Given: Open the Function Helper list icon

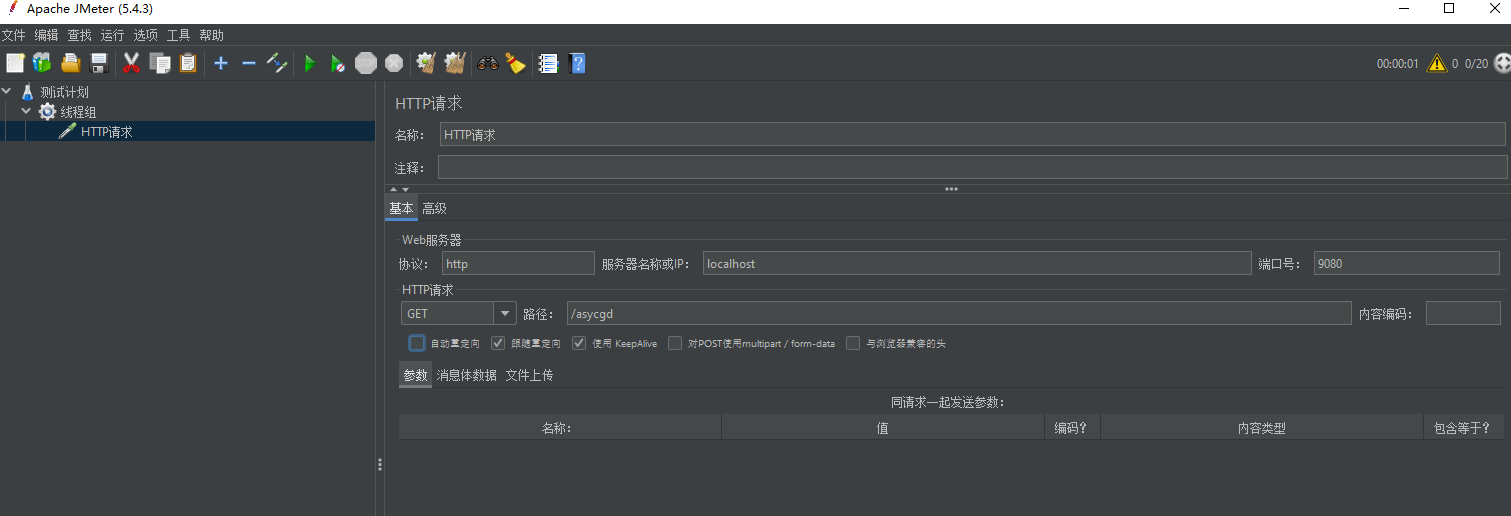Looking at the screenshot, I should point(548,63).
